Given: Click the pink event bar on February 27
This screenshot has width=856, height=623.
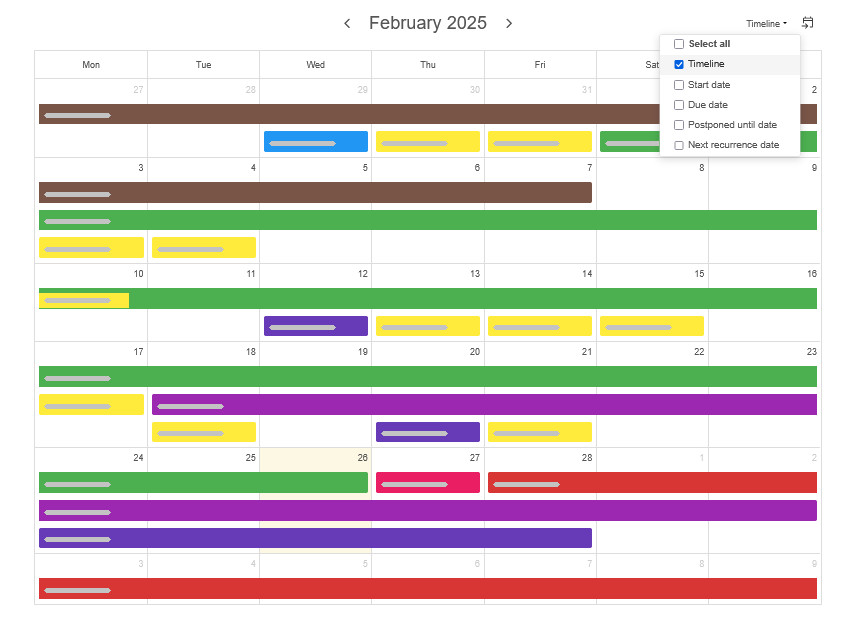Looking at the screenshot, I should [x=427, y=482].
